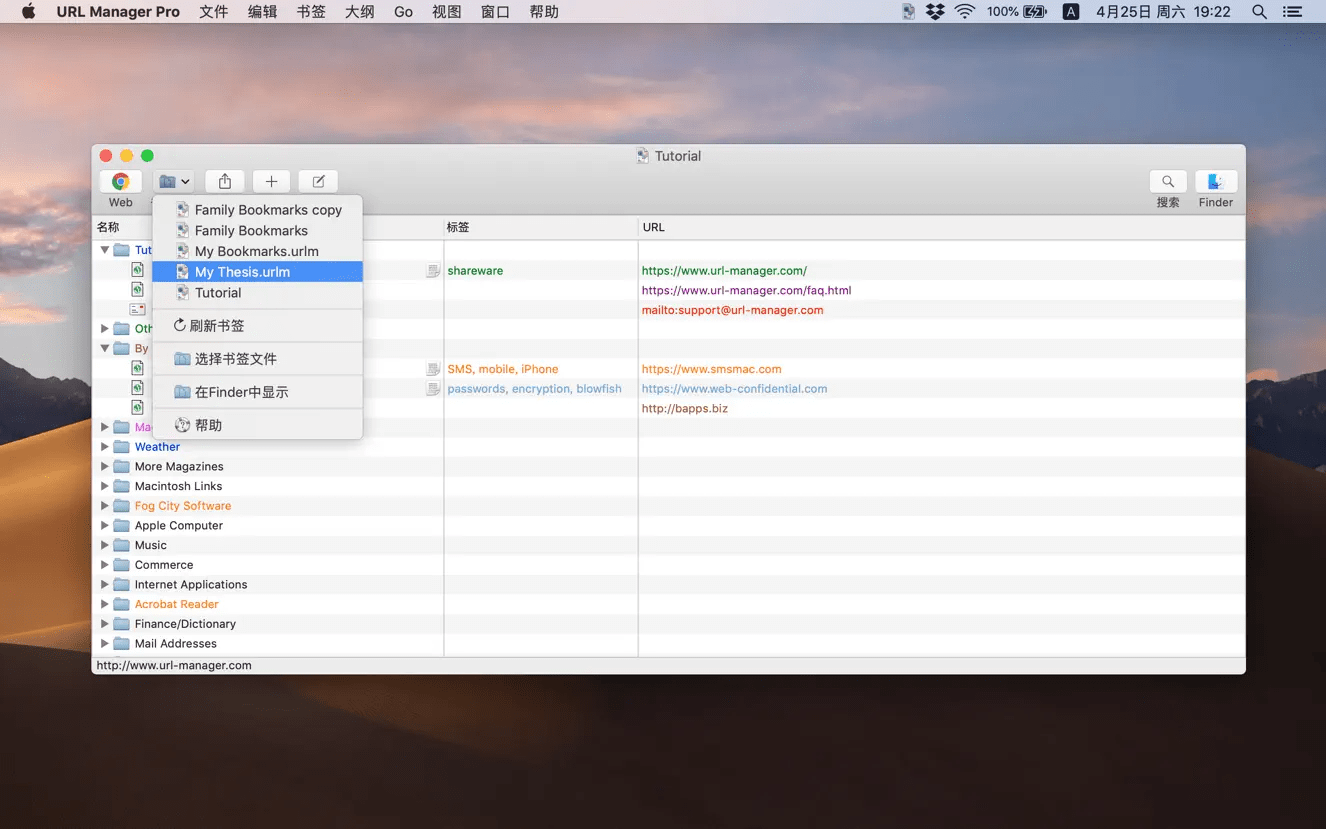
Task: Select the Acrobat Reader folder row
Action: click(176, 604)
